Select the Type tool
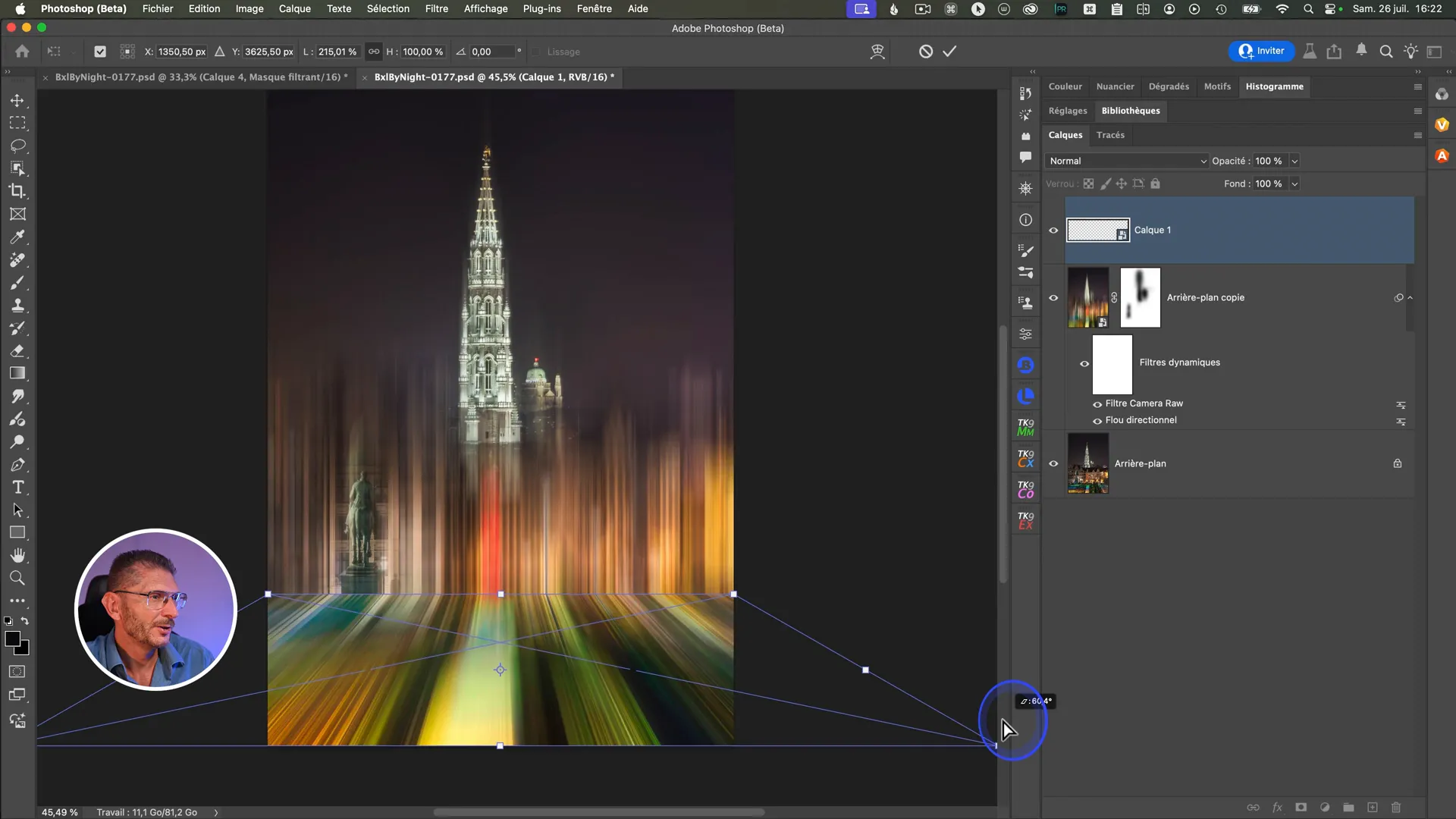The height and width of the screenshot is (819, 1456). [x=17, y=487]
